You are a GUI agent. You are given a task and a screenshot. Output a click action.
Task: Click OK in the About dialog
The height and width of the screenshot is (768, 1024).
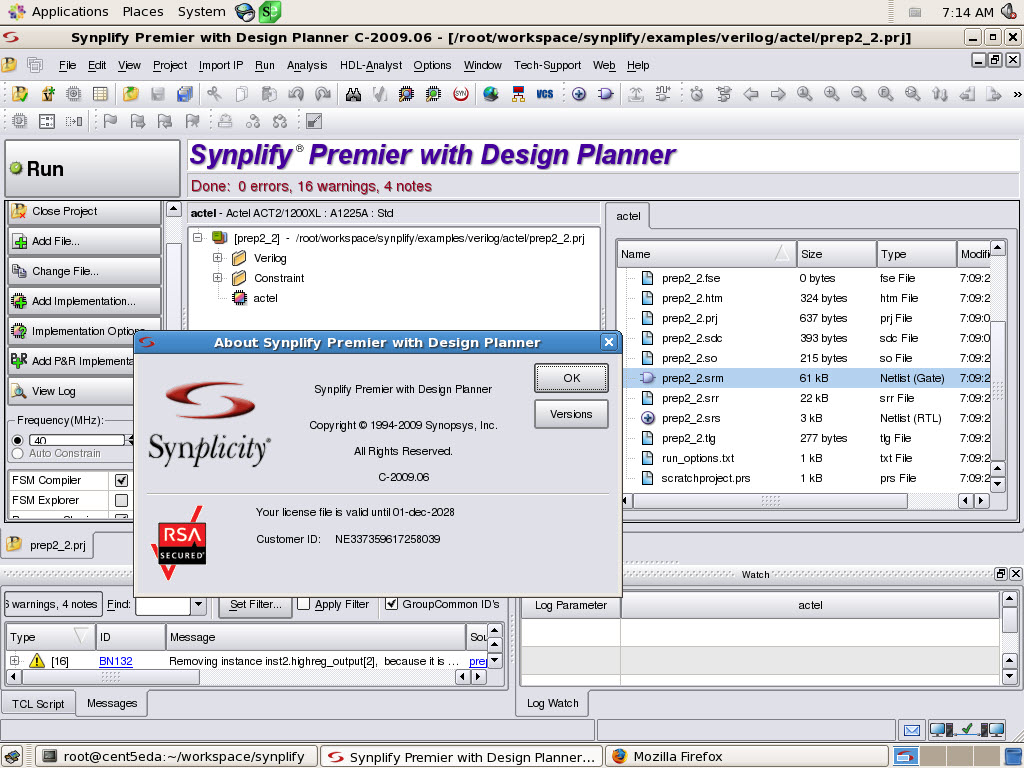coord(571,378)
